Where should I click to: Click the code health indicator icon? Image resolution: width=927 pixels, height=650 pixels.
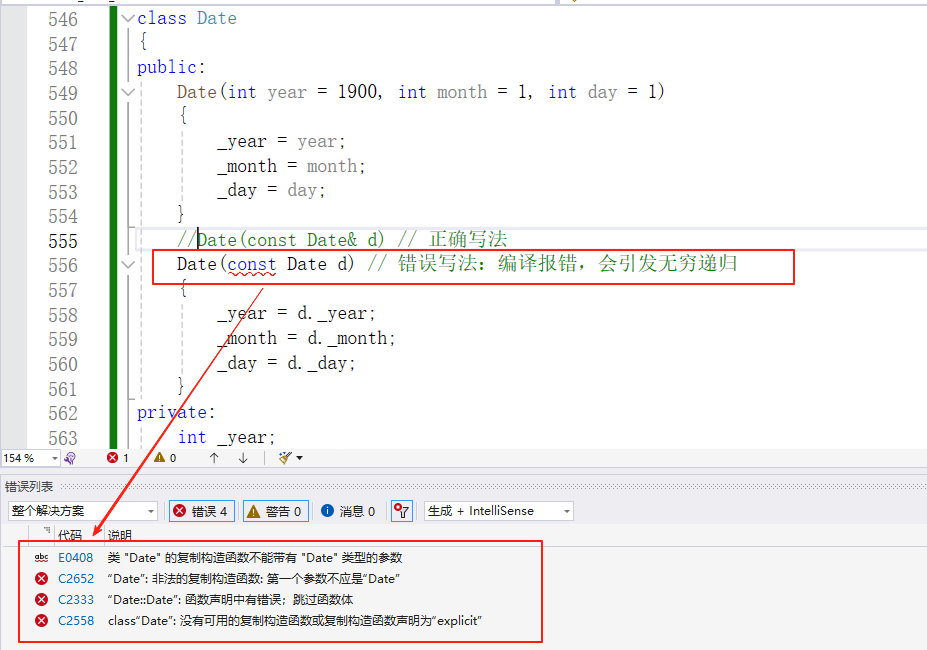70,458
